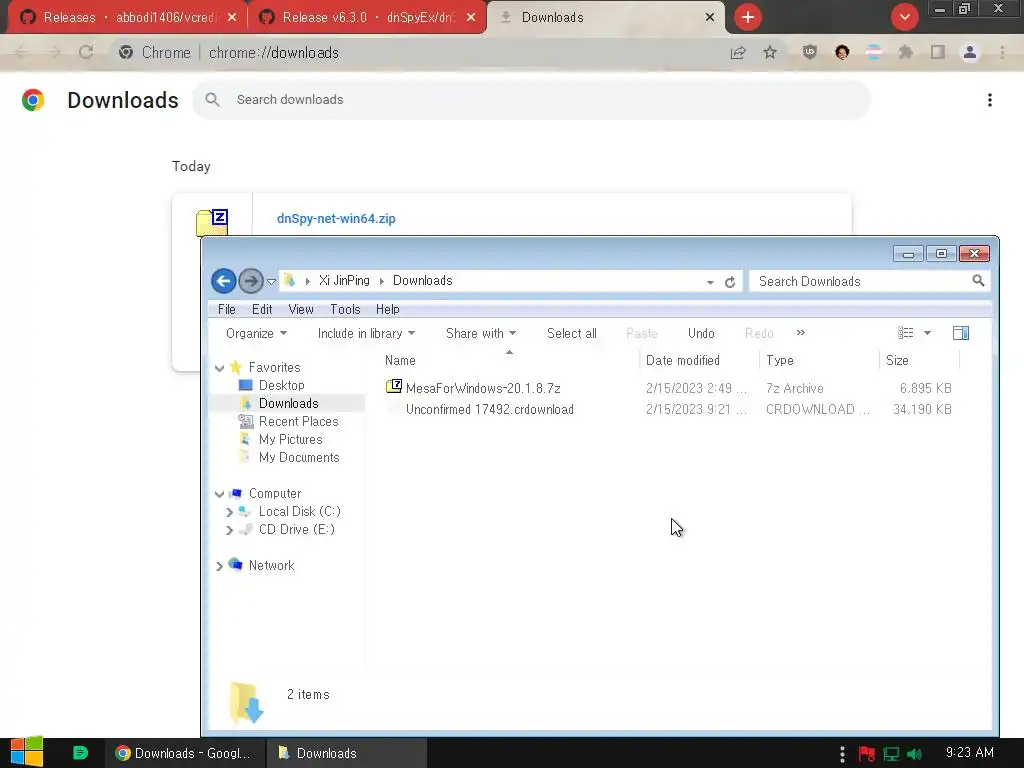Click the Explorer Forward navigation button

(x=250, y=281)
